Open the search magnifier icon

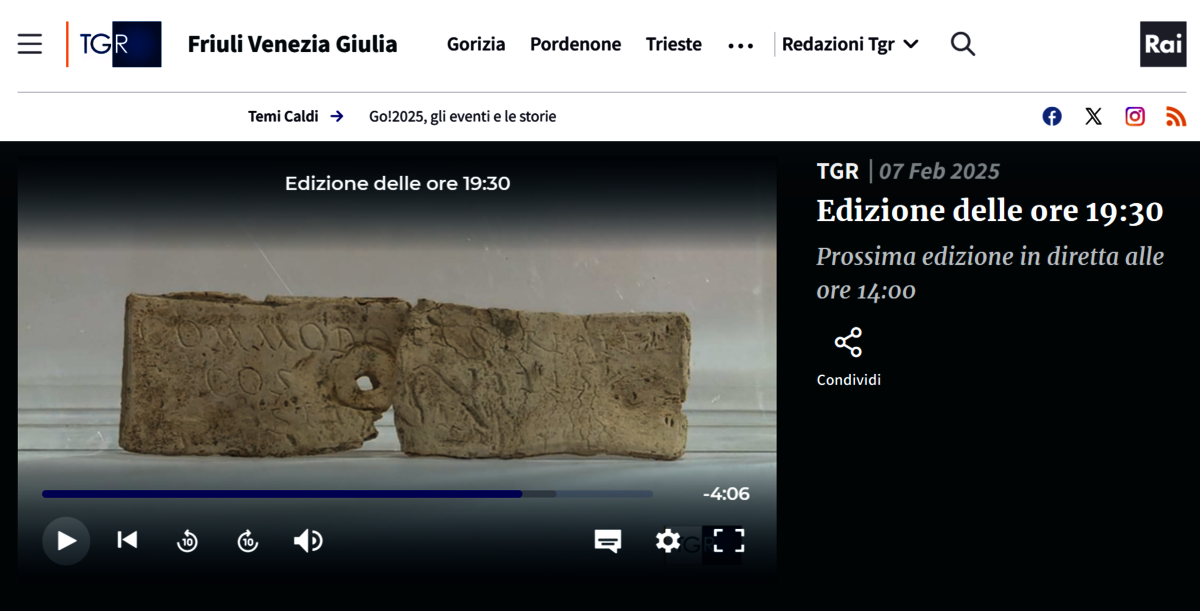pos(962,44)
